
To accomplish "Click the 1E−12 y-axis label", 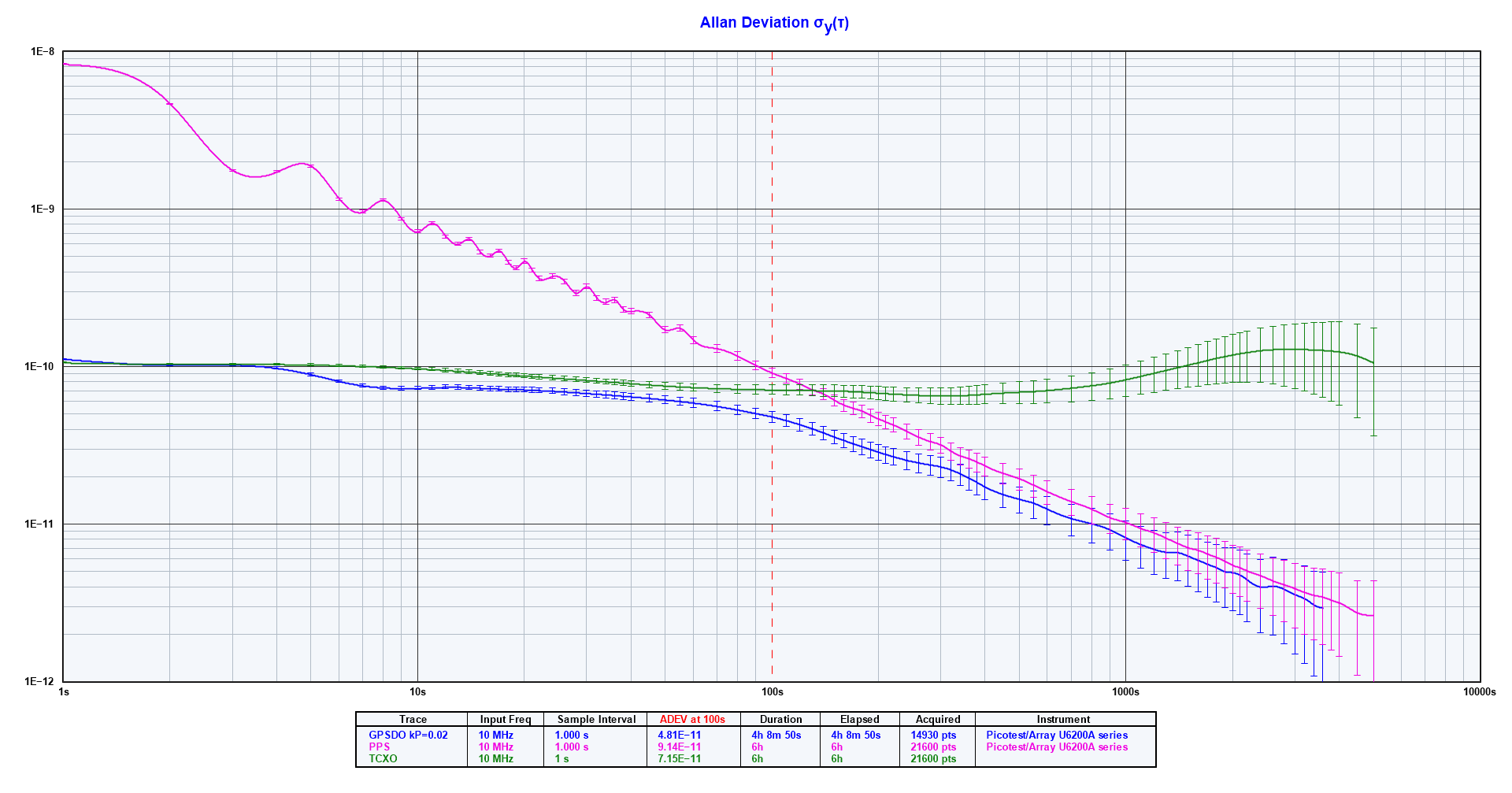I will (39, 682).
